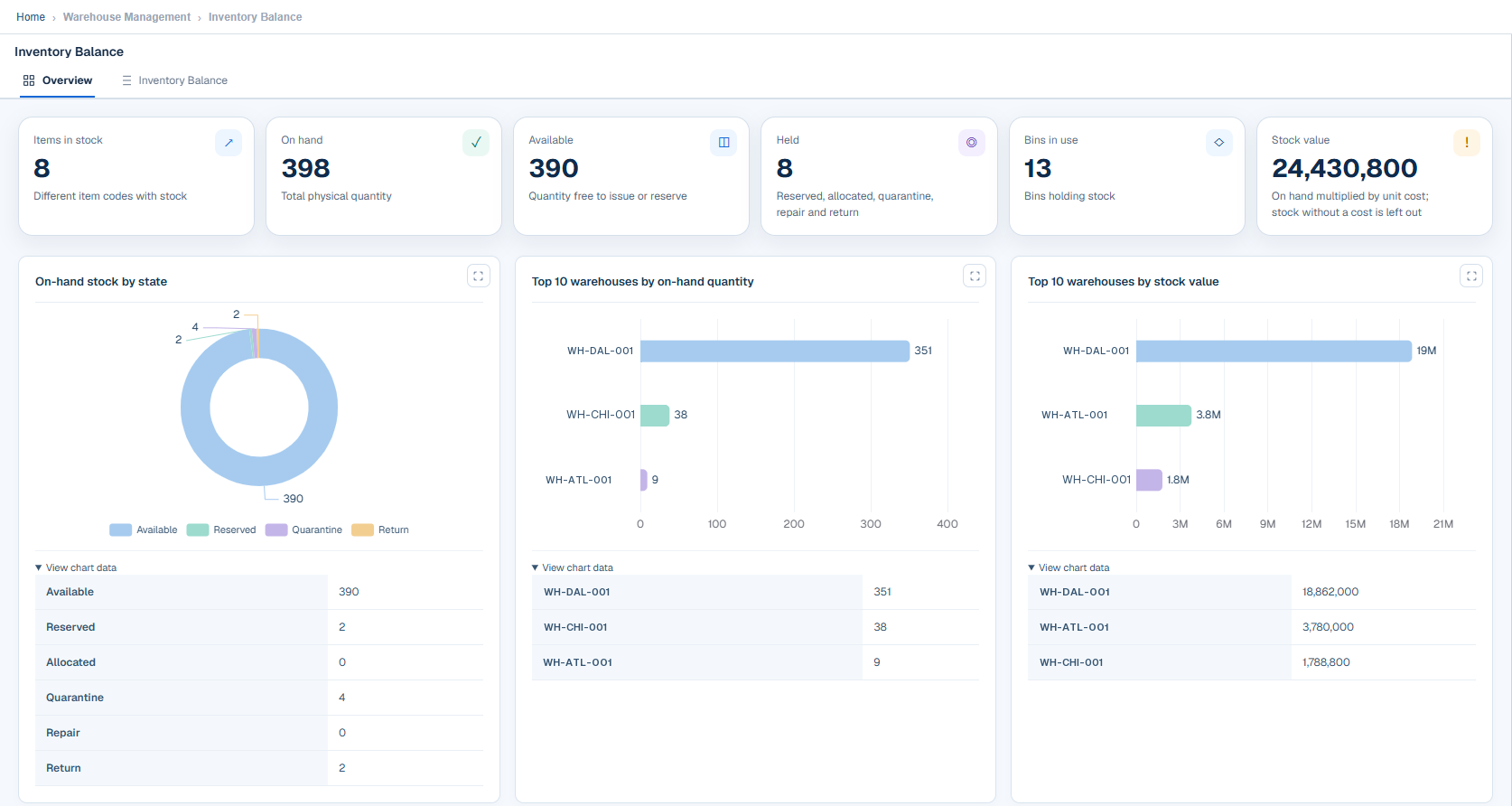Toggle Return legend swatch

pos(363,530)
